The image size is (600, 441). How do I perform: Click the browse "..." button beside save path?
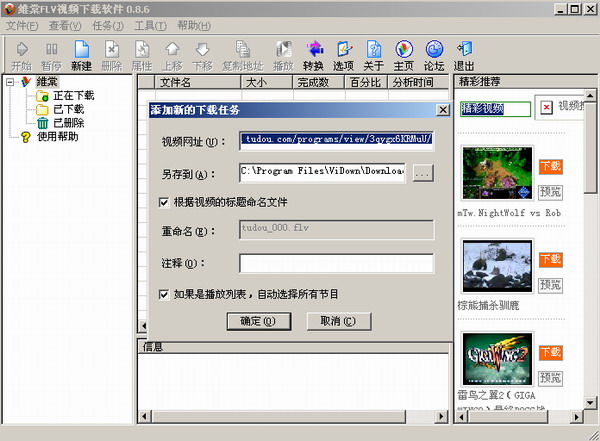pos(423,173)
